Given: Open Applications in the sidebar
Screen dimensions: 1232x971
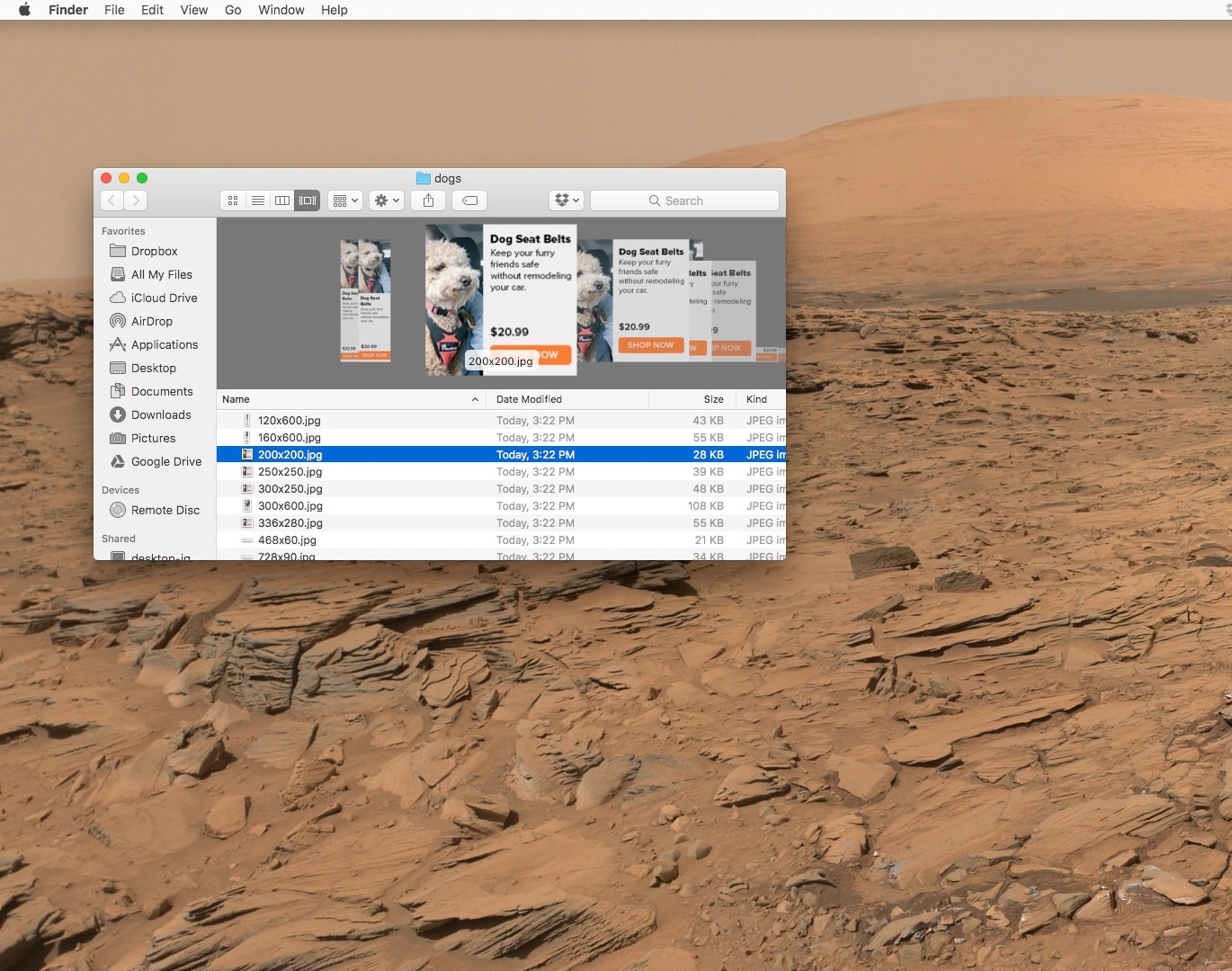Looking at the screenshot, I should 164,344.
